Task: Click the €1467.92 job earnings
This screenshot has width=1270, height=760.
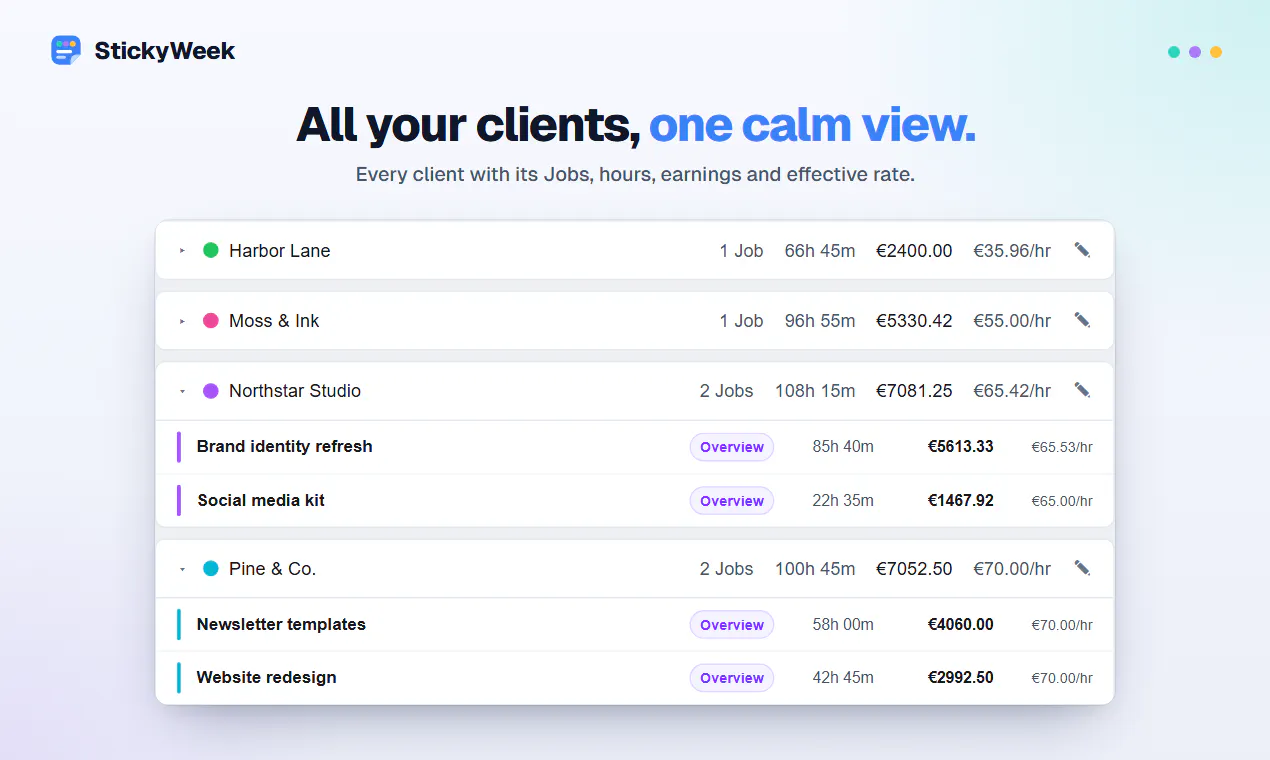Action: pyautogui.click(x=961, y=500)
